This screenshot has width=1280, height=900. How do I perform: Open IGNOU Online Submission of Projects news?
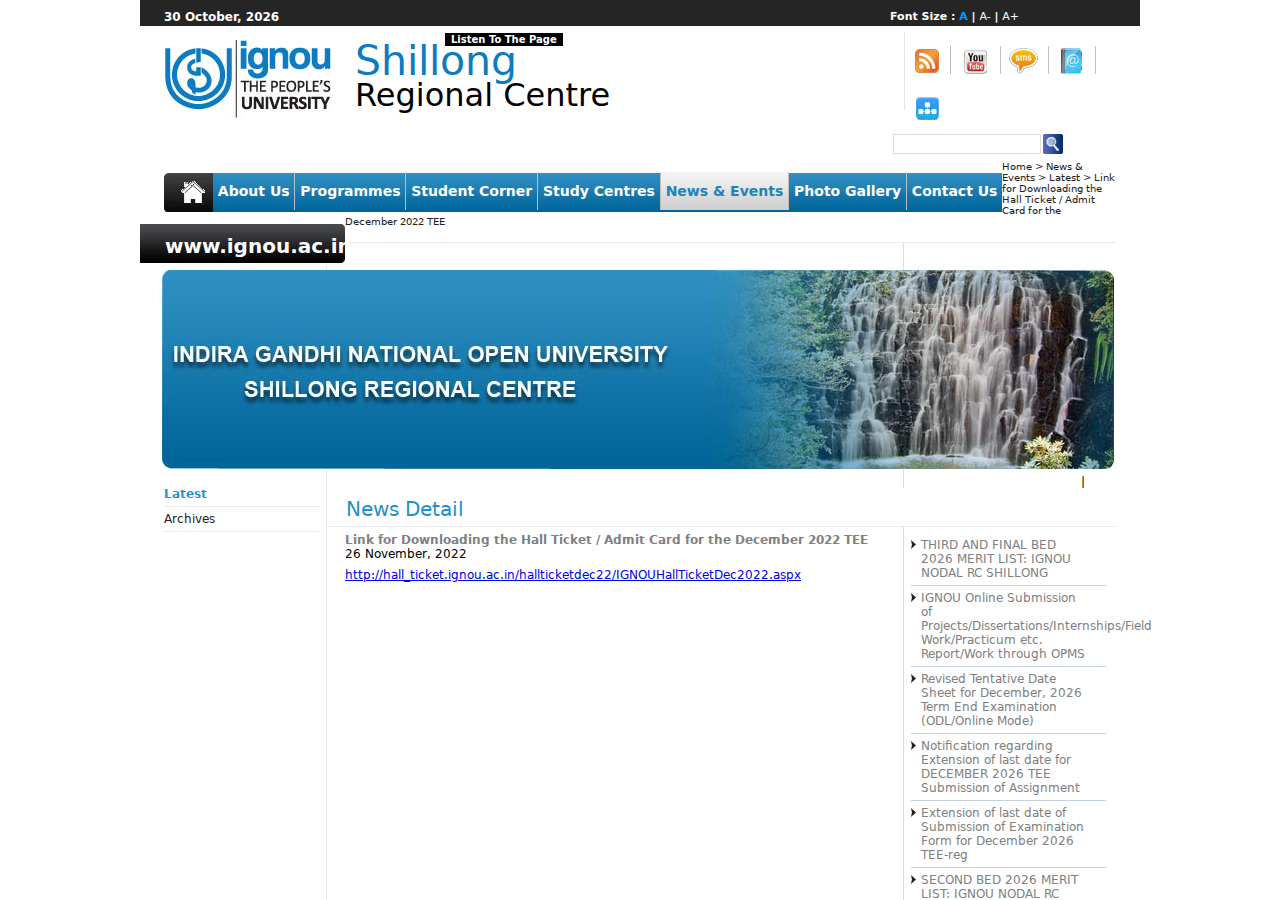1036,626
